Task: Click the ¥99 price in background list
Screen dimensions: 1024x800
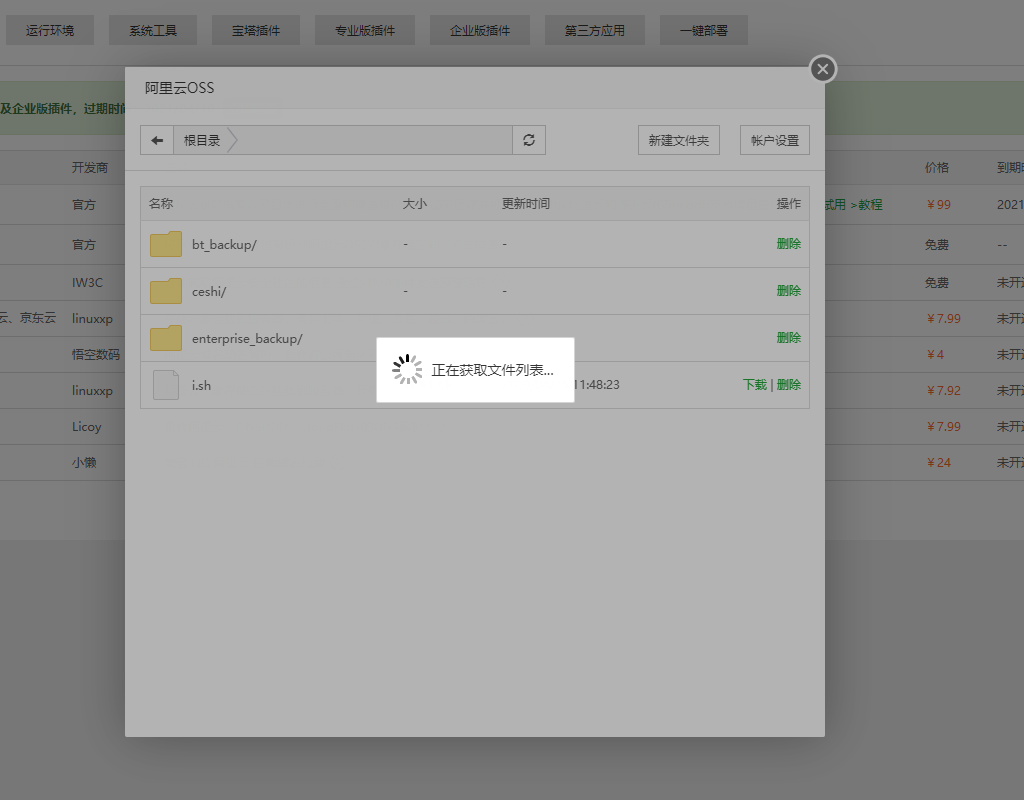Action: click(x=939, y=205)
